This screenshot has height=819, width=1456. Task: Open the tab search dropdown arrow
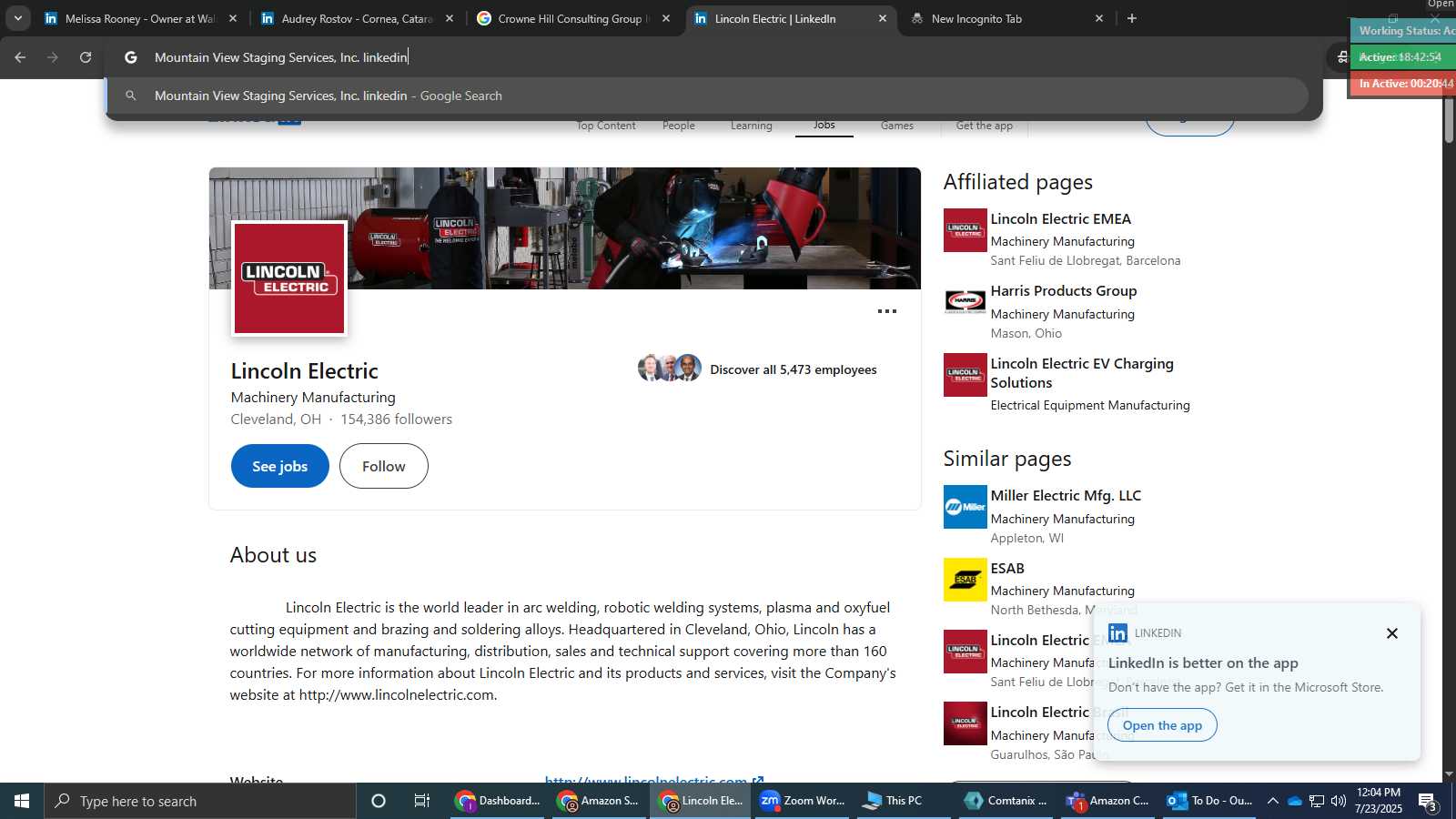(17, 18)
